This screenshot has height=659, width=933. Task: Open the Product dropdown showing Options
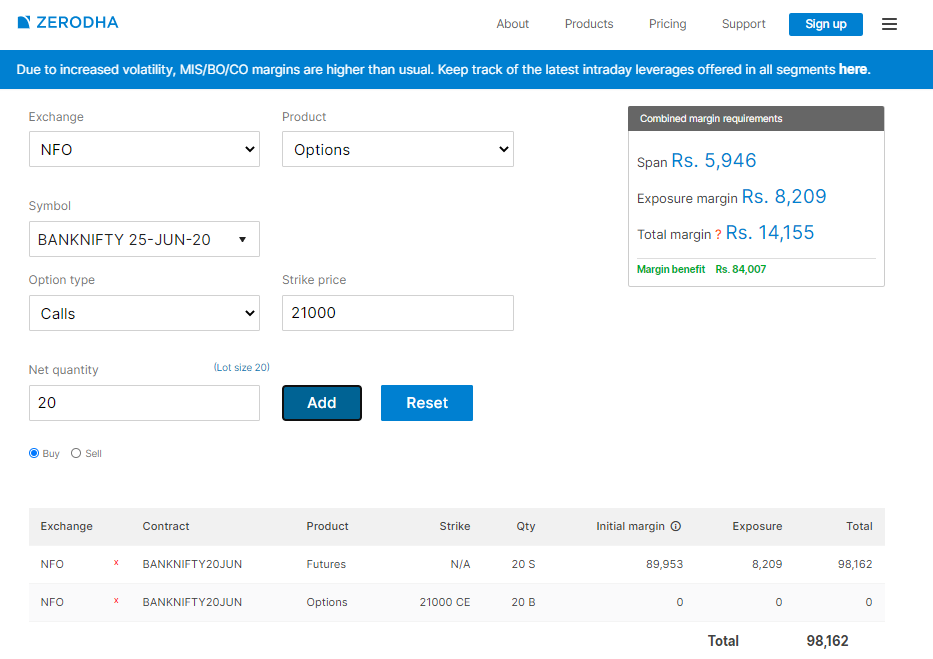pyautogui.click(x=397, y=149)
